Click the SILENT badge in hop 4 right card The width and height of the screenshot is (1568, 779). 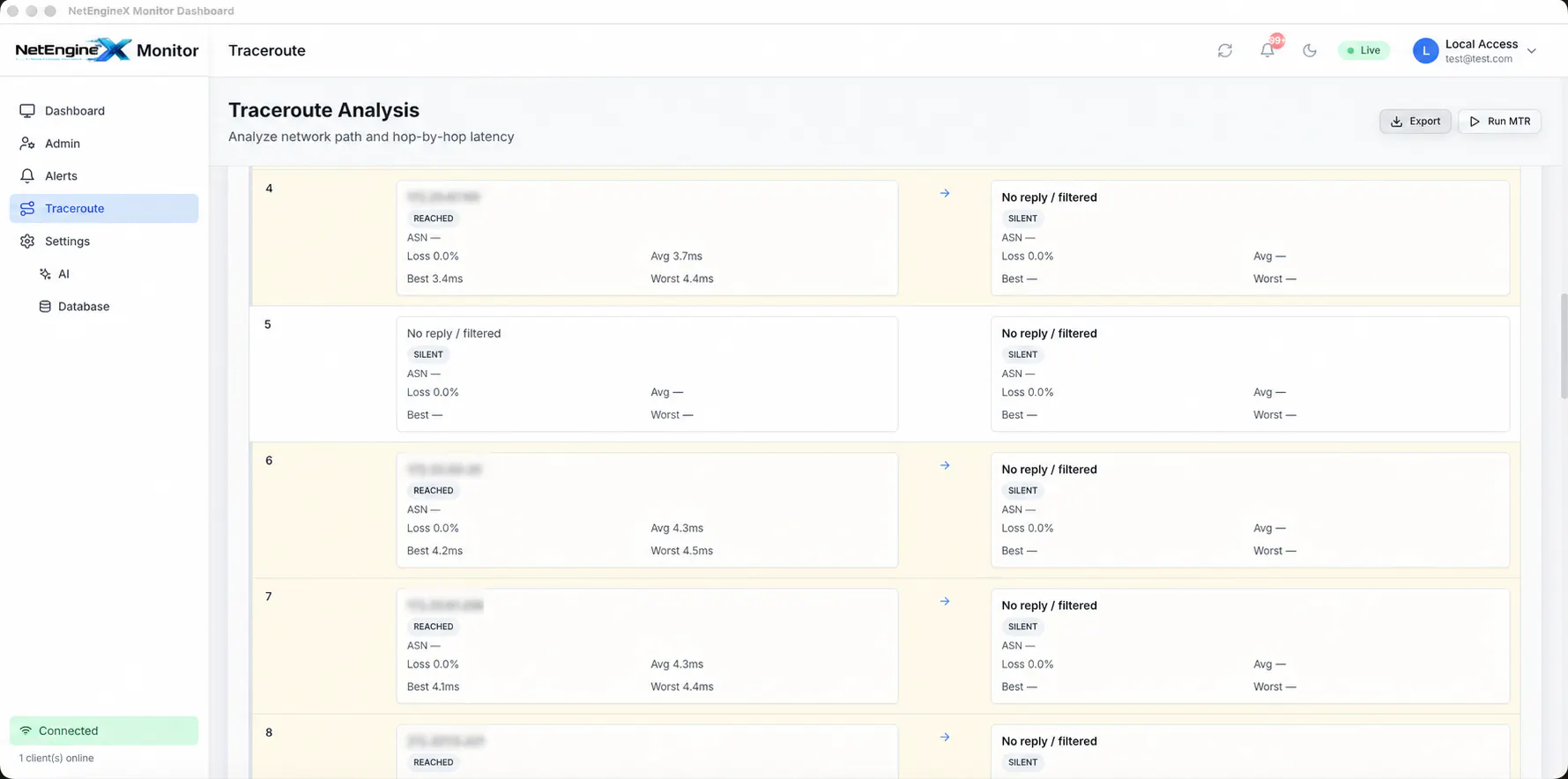pyautogui.click(x=1022, y=219)
